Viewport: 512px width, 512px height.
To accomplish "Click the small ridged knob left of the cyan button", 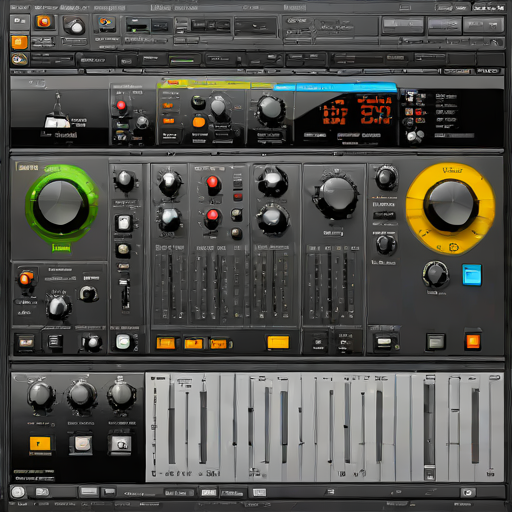I will (435, 275).
